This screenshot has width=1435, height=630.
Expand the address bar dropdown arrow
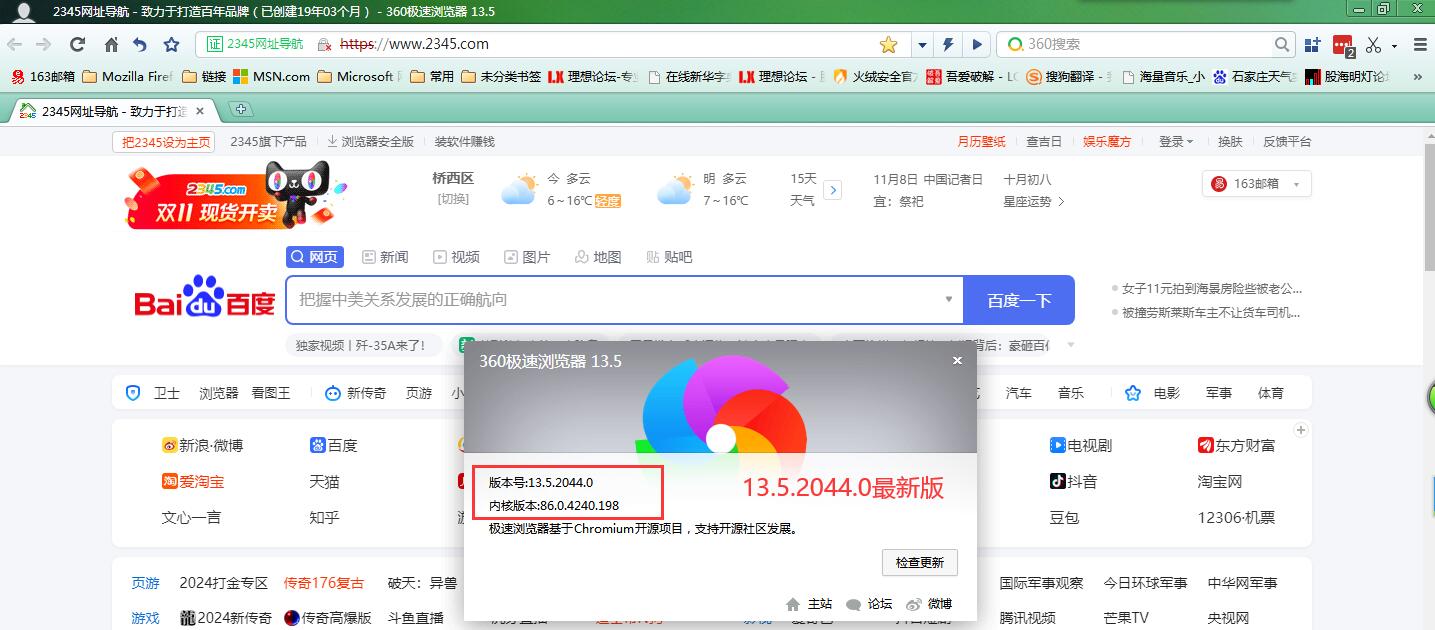pos(921,44)
